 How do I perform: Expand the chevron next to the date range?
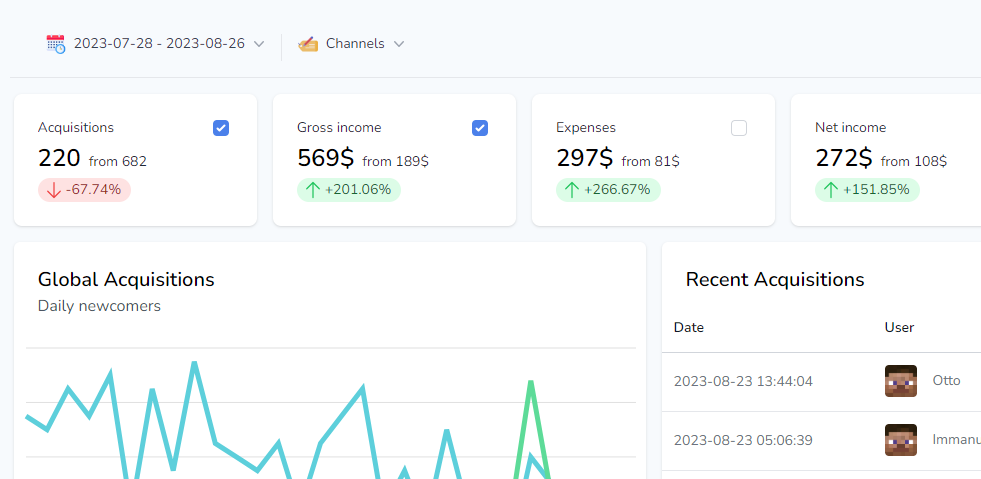tap(259, 44)
